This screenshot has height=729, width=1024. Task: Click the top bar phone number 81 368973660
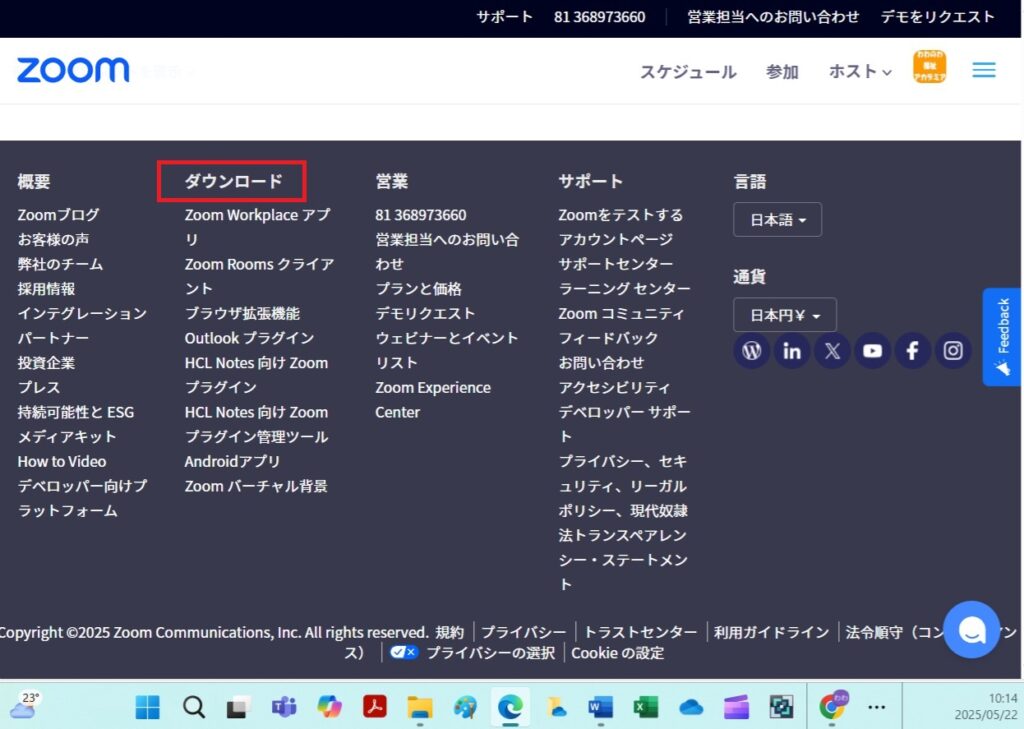600,16
